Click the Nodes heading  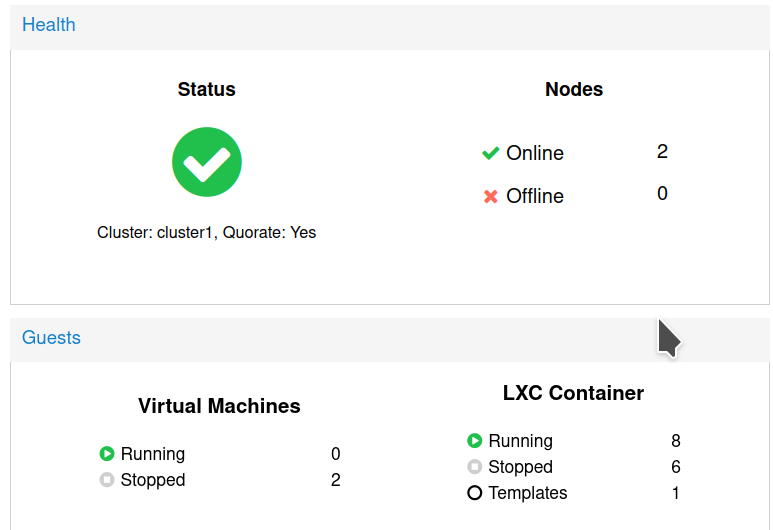(x=574, y=89)
